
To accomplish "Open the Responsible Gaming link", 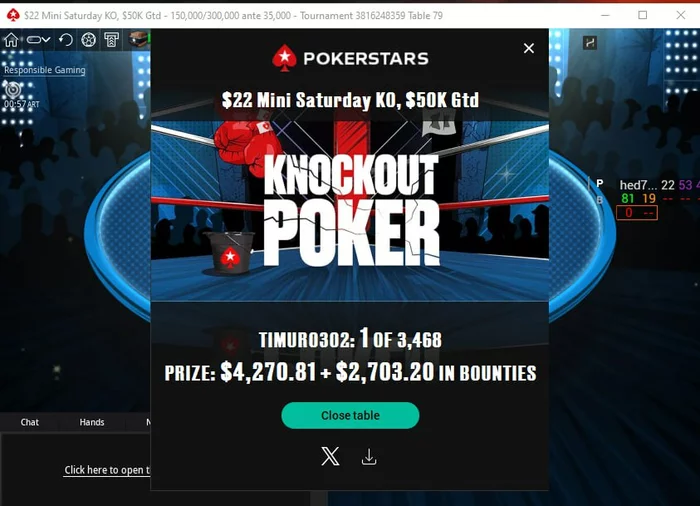I will point(45,70).
